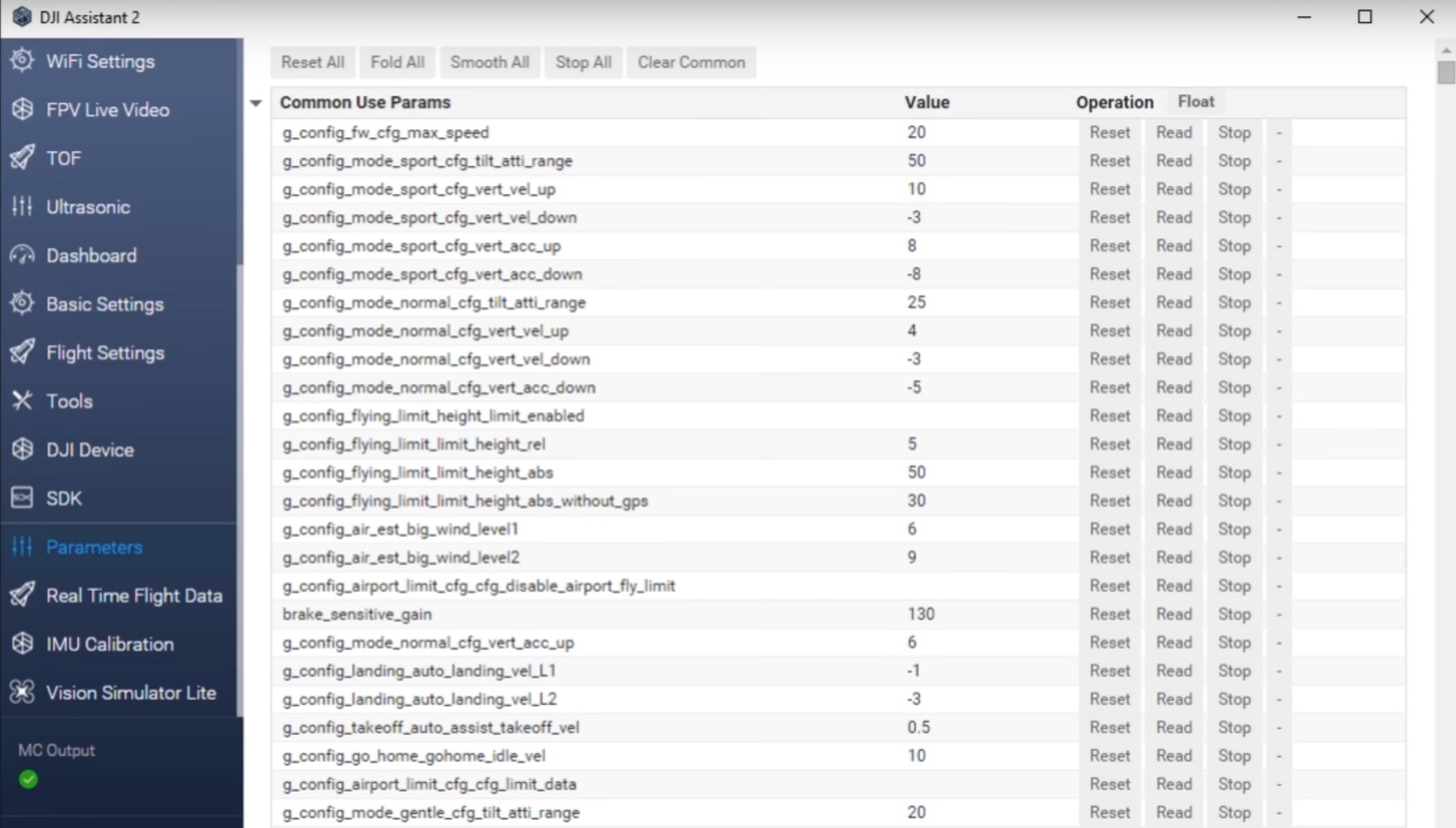Viewport: 1456px width, 828px height.
Task: Click the IMU Calibration icon
Action: tap(22, 644)
